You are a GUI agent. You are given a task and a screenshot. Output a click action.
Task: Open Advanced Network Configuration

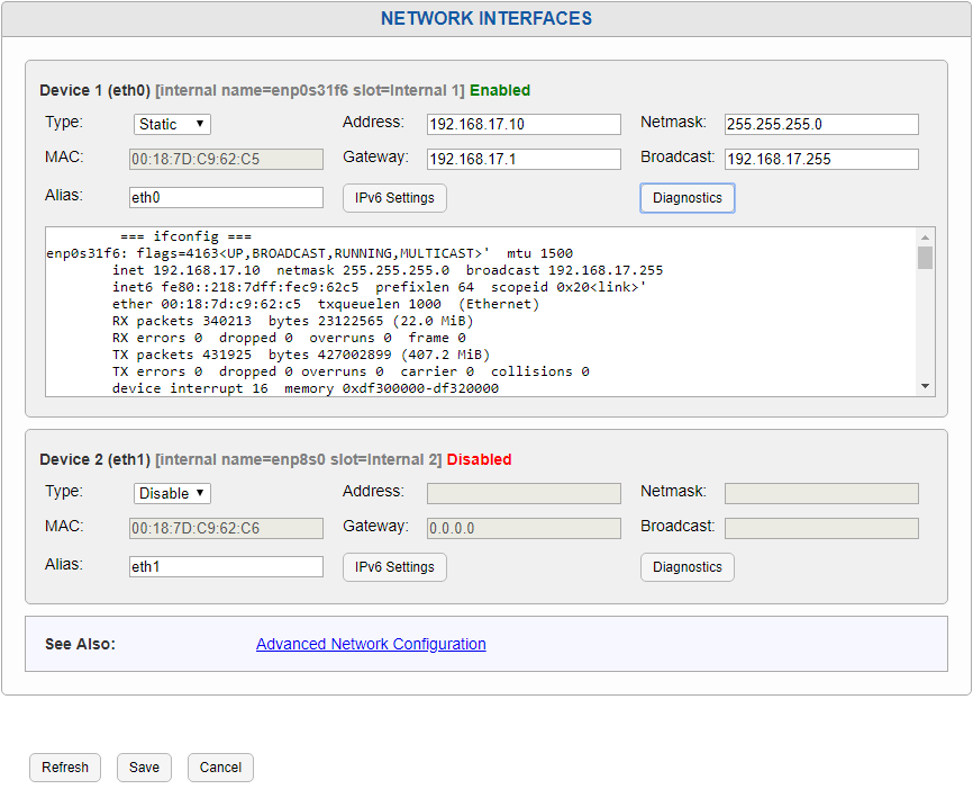click(x=370, y=644)
